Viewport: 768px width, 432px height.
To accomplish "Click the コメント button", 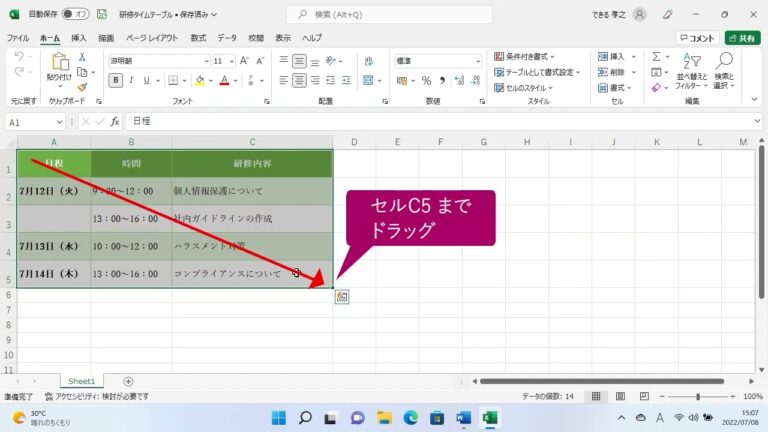I will click(x=697, y=38).
